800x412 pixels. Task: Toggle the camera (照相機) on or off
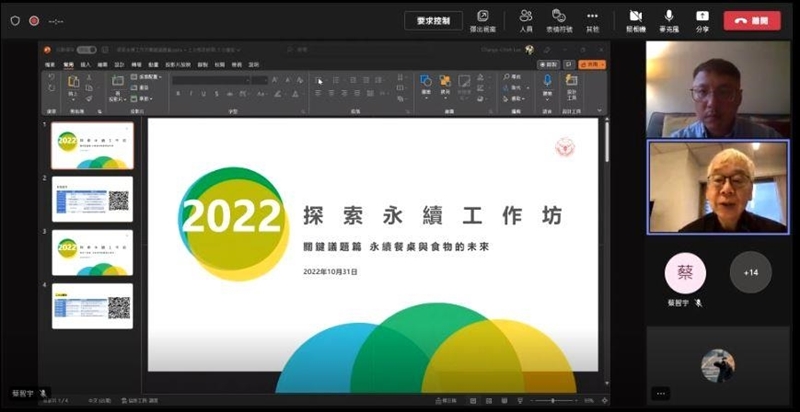click(x=635, y=19)
